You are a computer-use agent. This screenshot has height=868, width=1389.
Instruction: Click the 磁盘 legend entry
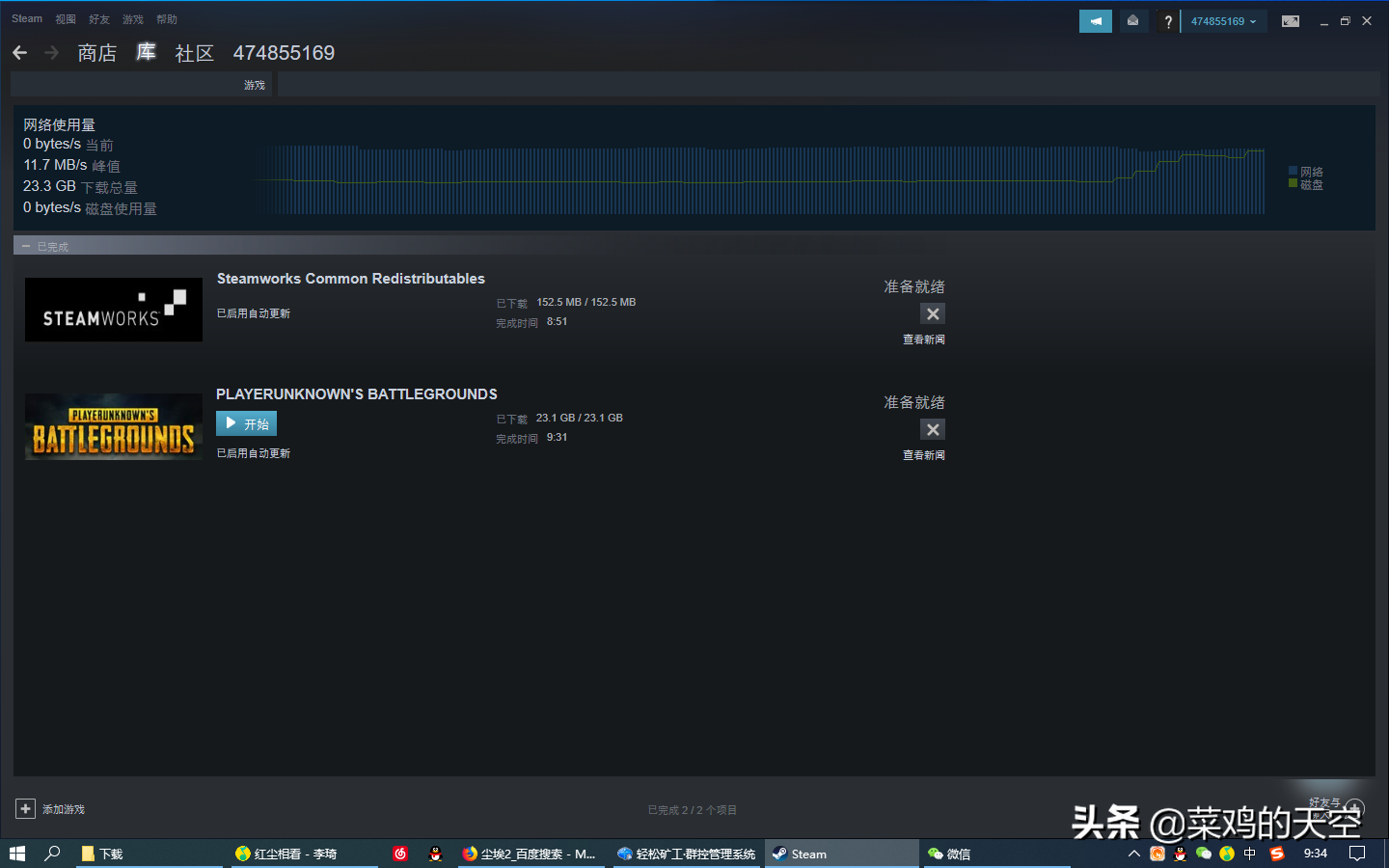[1306, 184]
